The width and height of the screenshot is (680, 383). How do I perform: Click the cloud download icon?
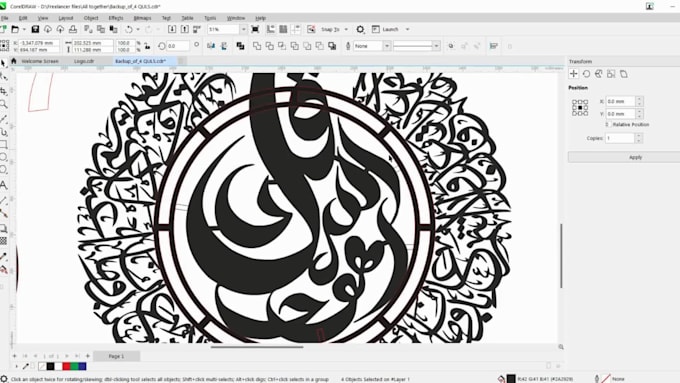[48, 29]
